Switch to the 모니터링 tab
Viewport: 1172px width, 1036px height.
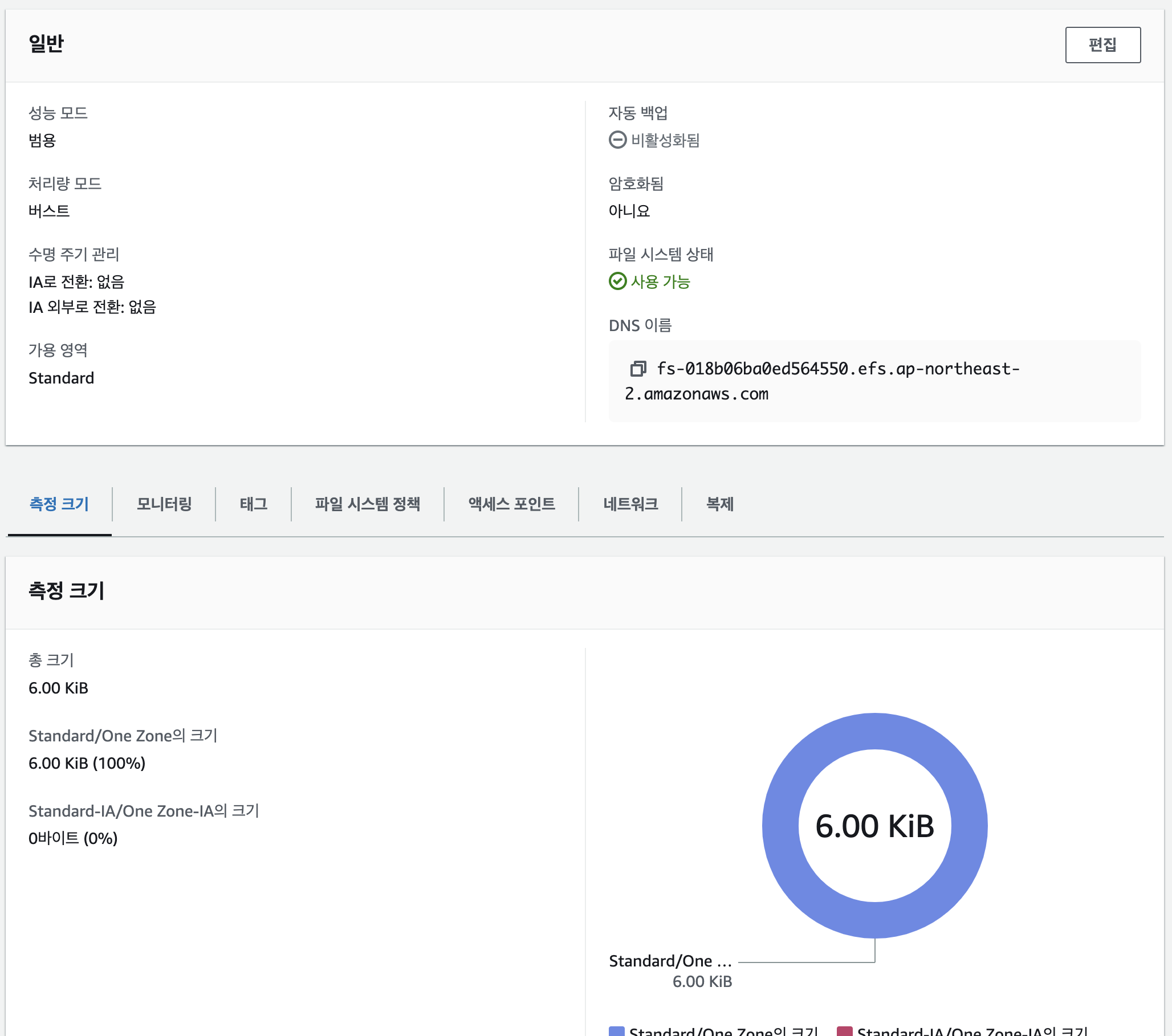164,504
